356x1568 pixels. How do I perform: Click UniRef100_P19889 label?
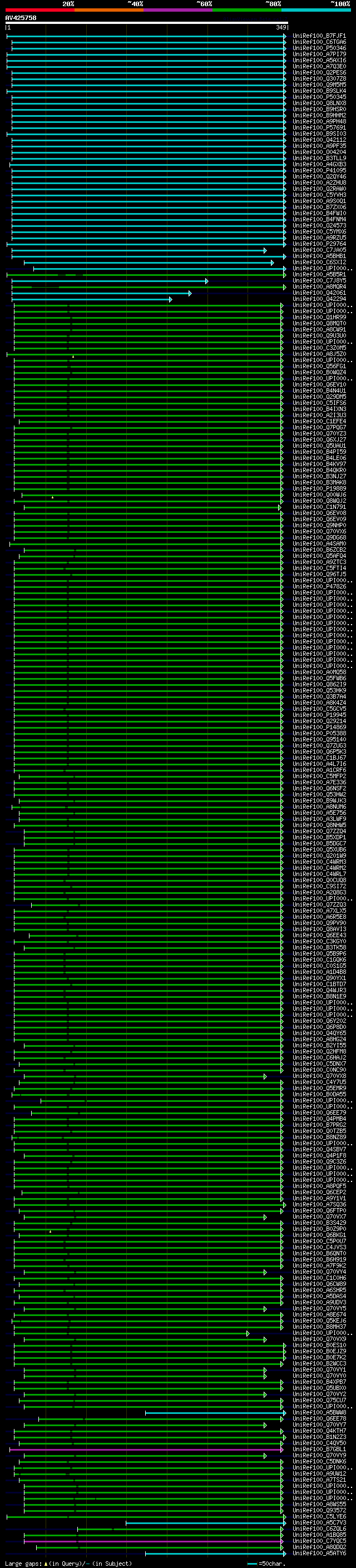(x=319, y=489)
